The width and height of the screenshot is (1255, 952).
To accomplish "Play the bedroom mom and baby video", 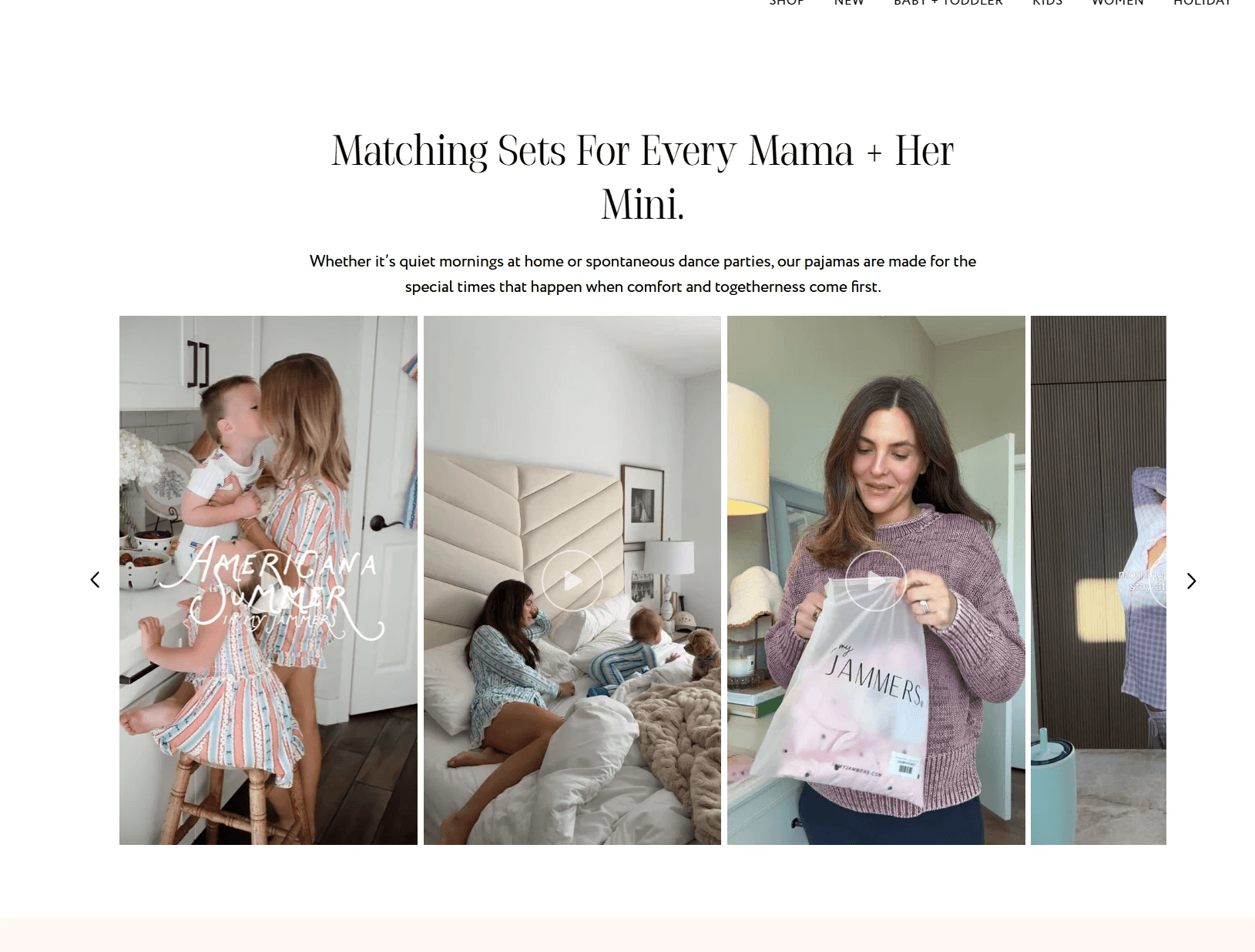I will tap(572, 581).
